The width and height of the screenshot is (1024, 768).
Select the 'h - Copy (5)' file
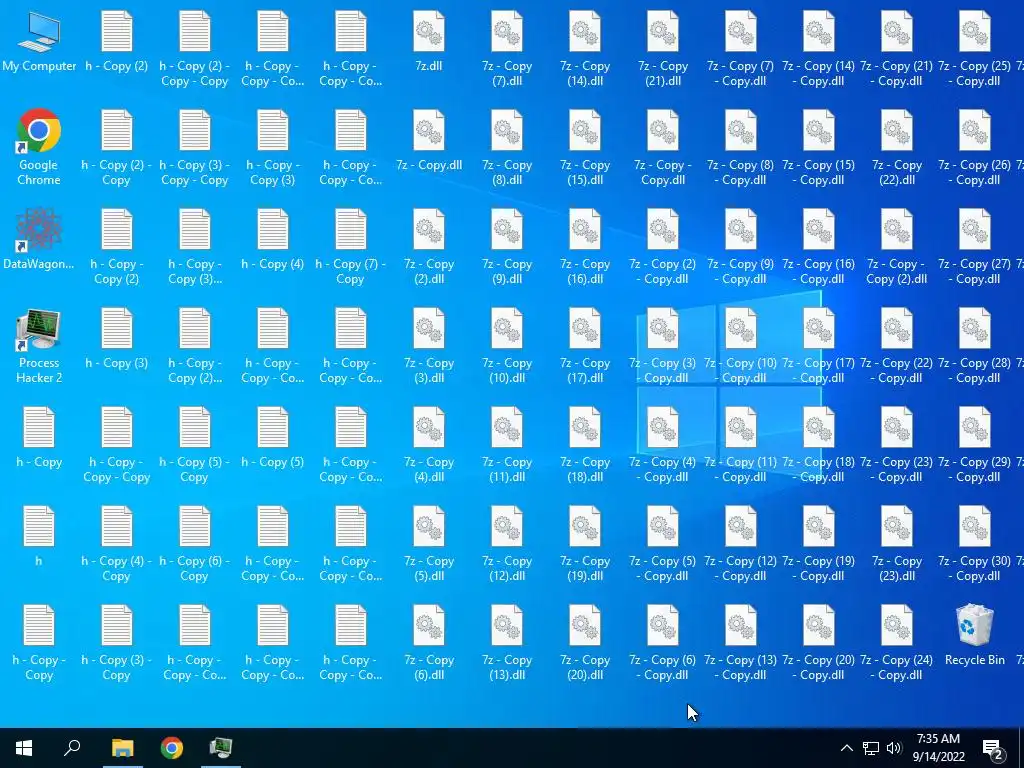click(273, 437)
